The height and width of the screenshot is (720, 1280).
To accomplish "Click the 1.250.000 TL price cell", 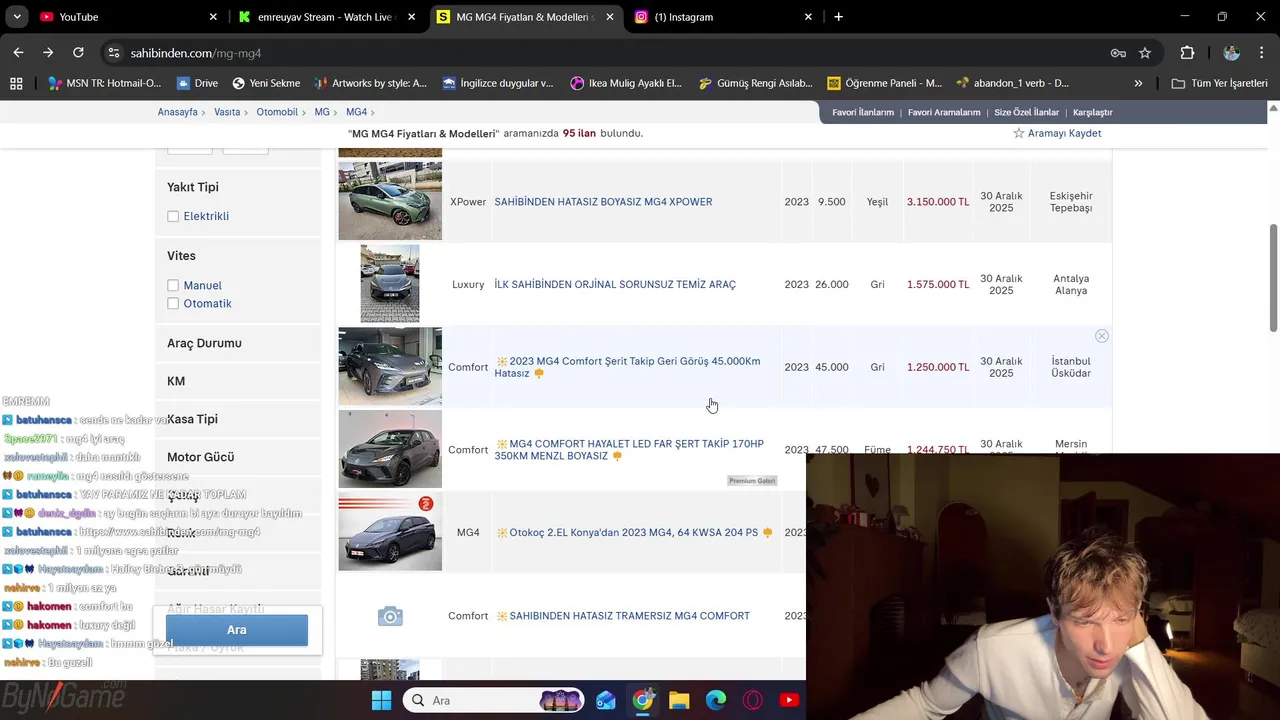I will coord(938,367).
